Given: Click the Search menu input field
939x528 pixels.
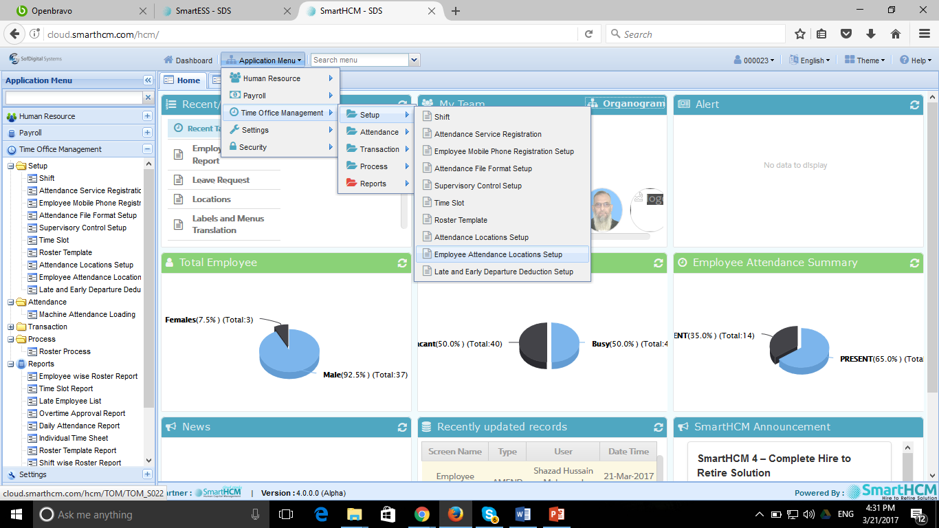Looking at the screenshot, I should [359, 60].
